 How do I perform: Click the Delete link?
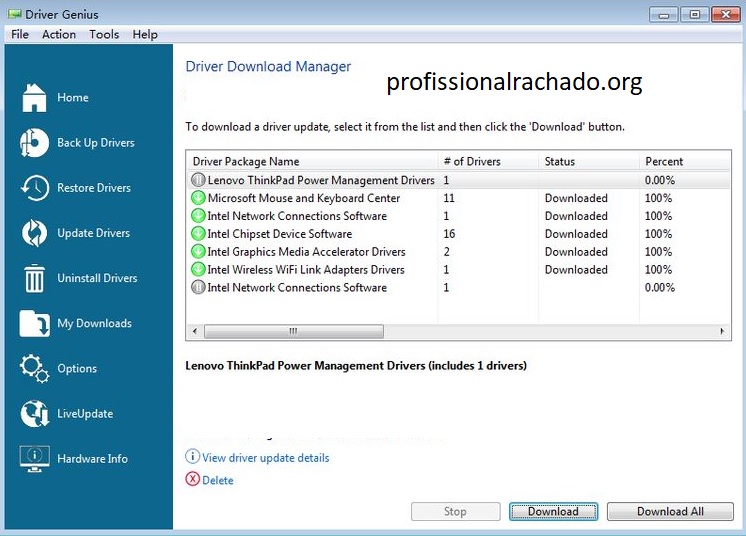click(218, 480)
